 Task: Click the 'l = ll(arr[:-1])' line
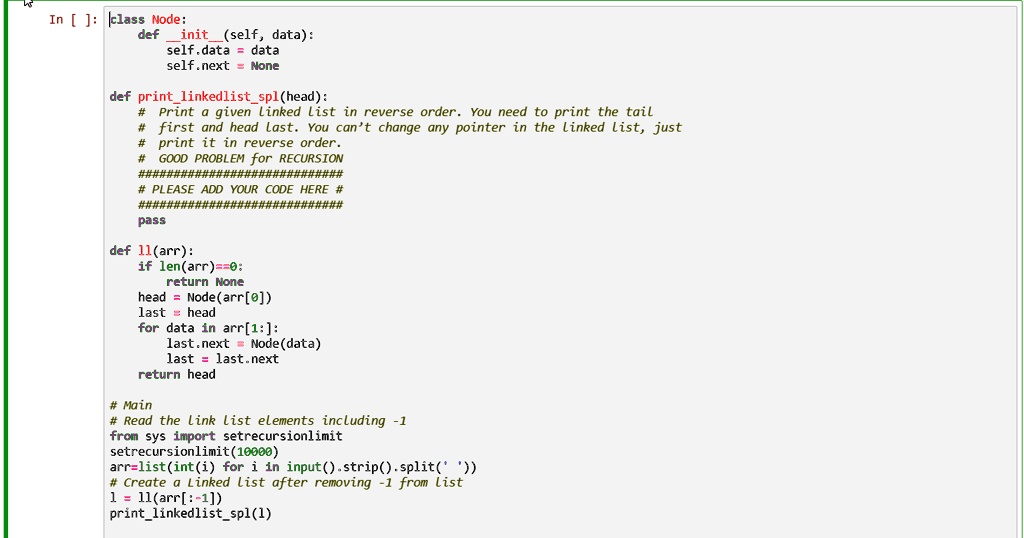(x=166, y=498)
